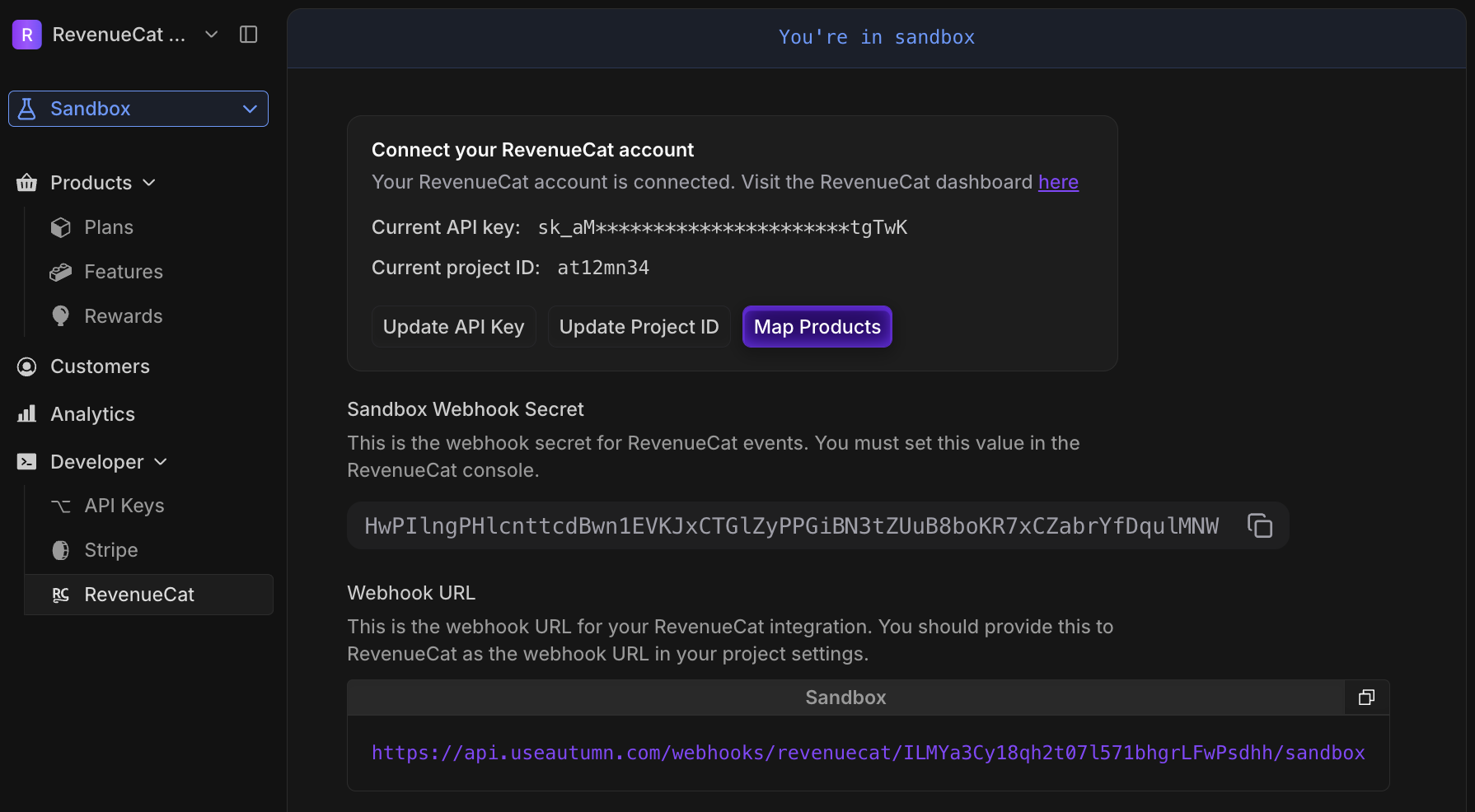Click the Analytics bar-chart icon

pyautogui.click(x=26, y=413)
